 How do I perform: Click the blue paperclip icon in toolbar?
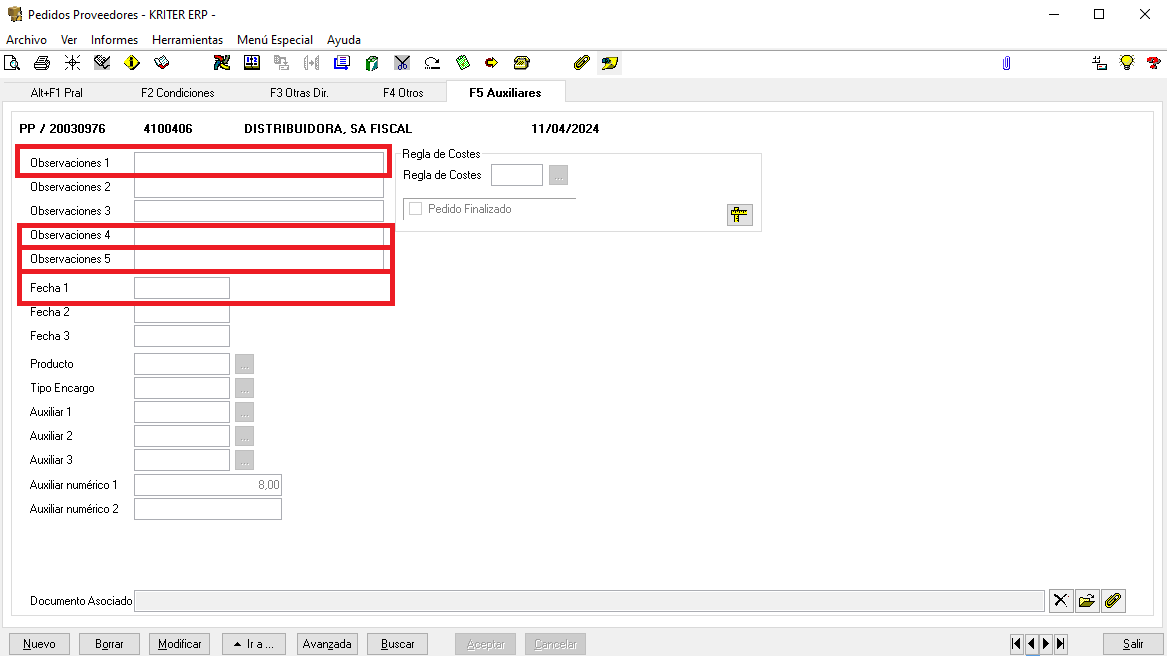click(1006, 63)
